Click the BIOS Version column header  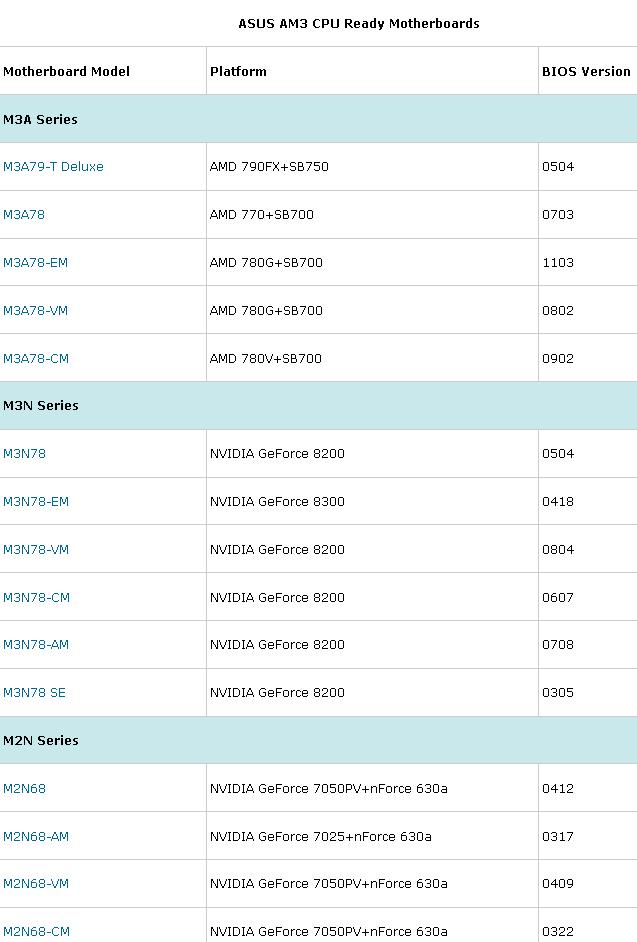[x=586, y=71]
